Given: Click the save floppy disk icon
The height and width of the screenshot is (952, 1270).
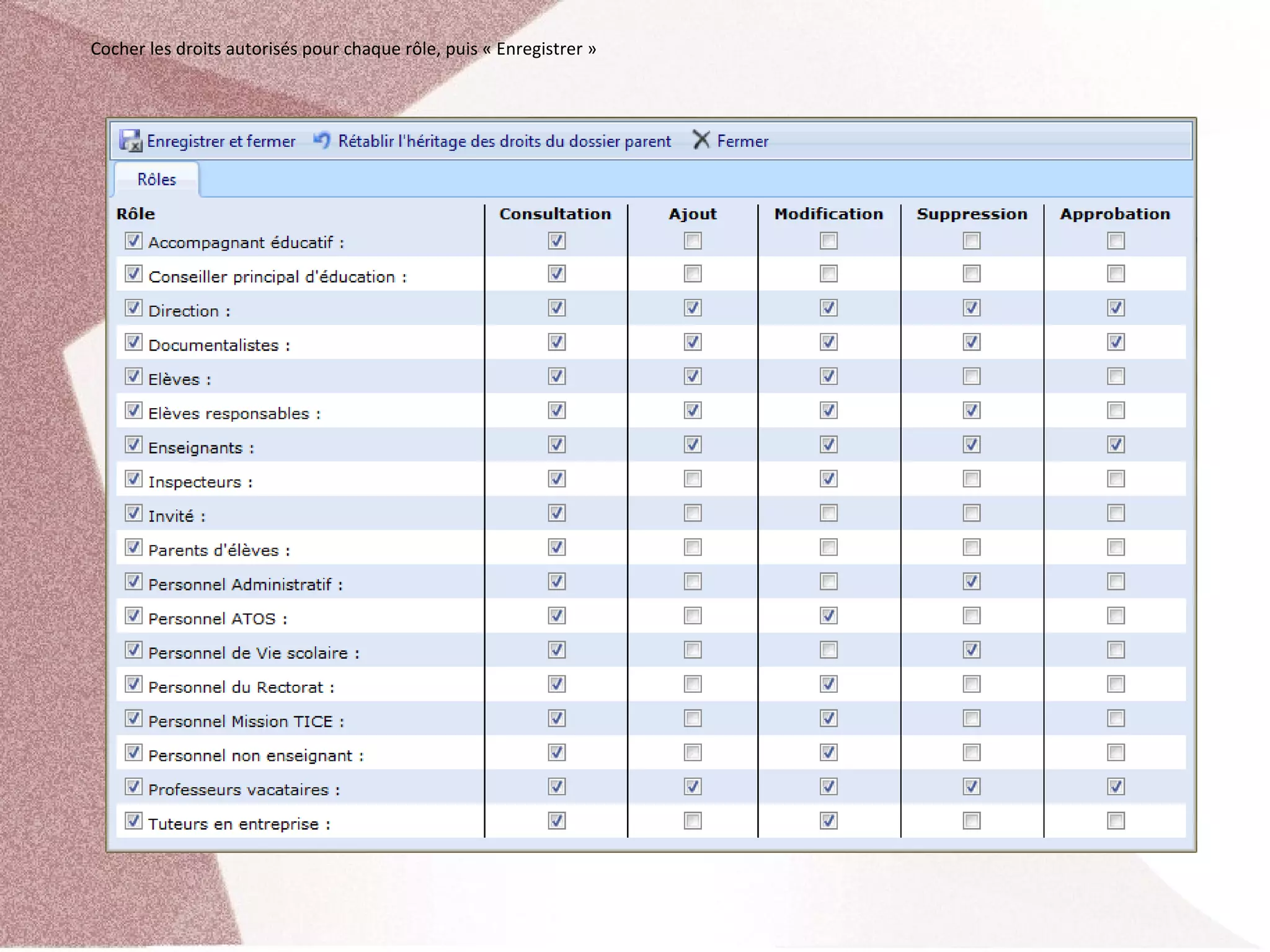Looking at the screenshot, I should pyautogui.click(x=130, y=141).
